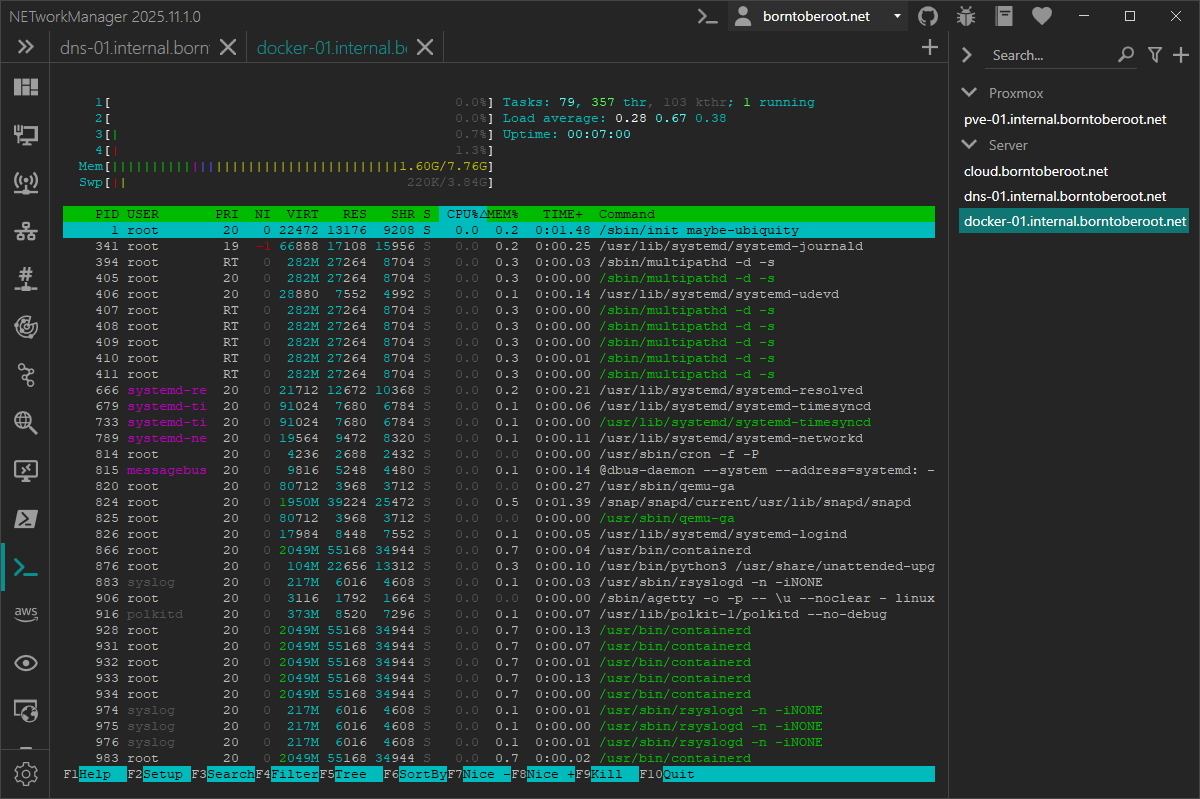Open the PowerShell tool in sidebar
Image resolution: width=1200 pixels, height=799 pixels.
(25, 519)
